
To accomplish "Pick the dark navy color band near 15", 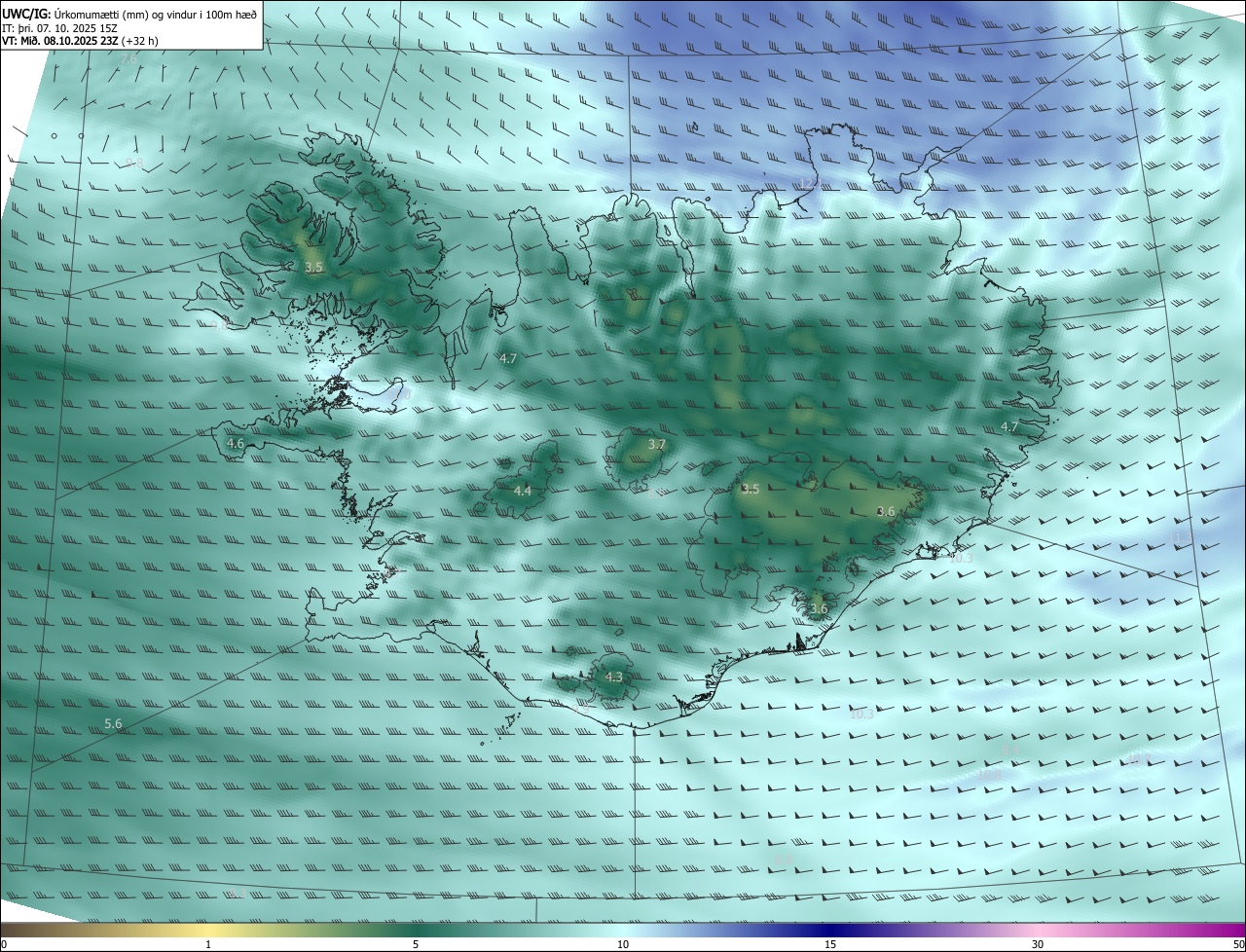I will tap(830, 930).
